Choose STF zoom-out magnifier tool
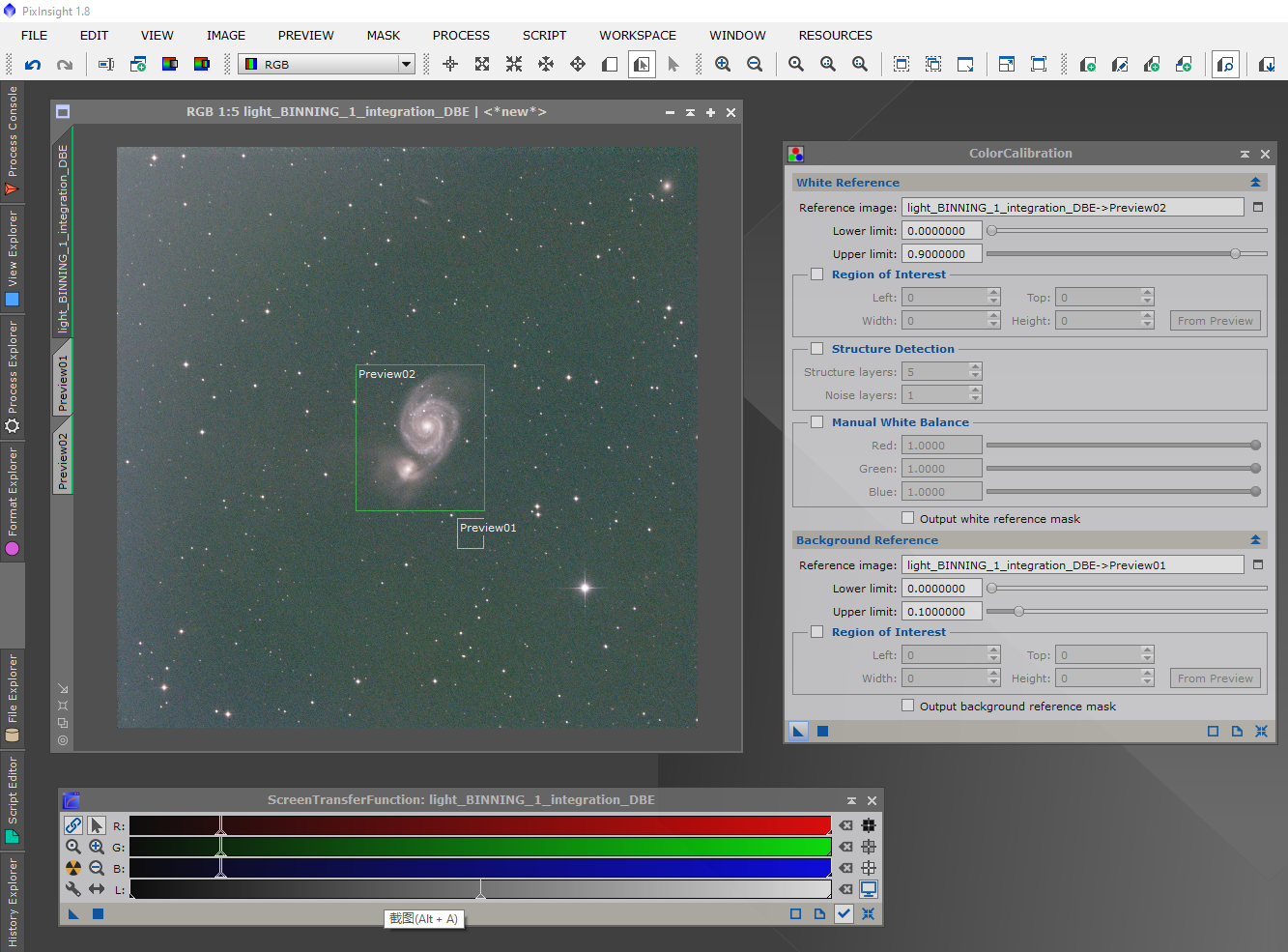The height and width of the screenshot is (952, 1288). pos(97,868)
